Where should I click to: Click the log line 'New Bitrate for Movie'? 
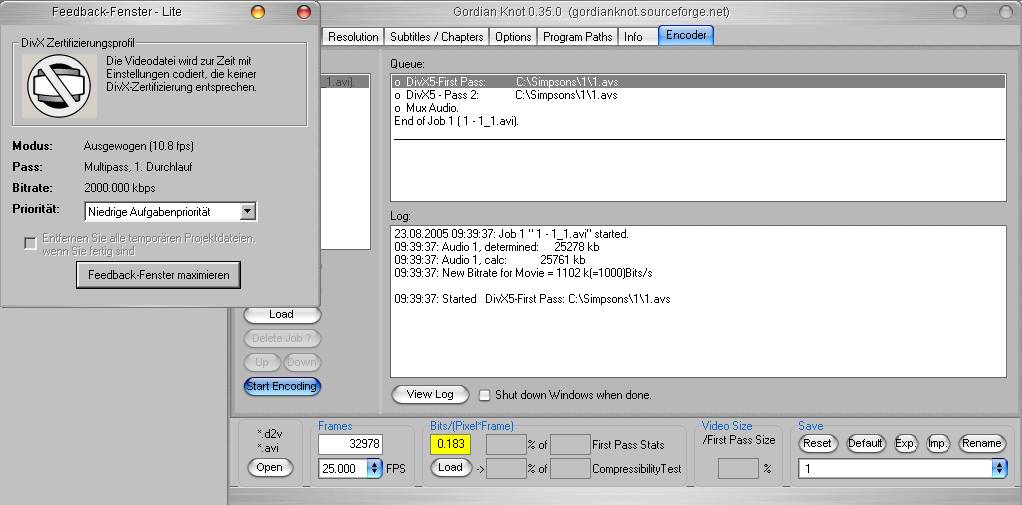(x=523, y=274)
